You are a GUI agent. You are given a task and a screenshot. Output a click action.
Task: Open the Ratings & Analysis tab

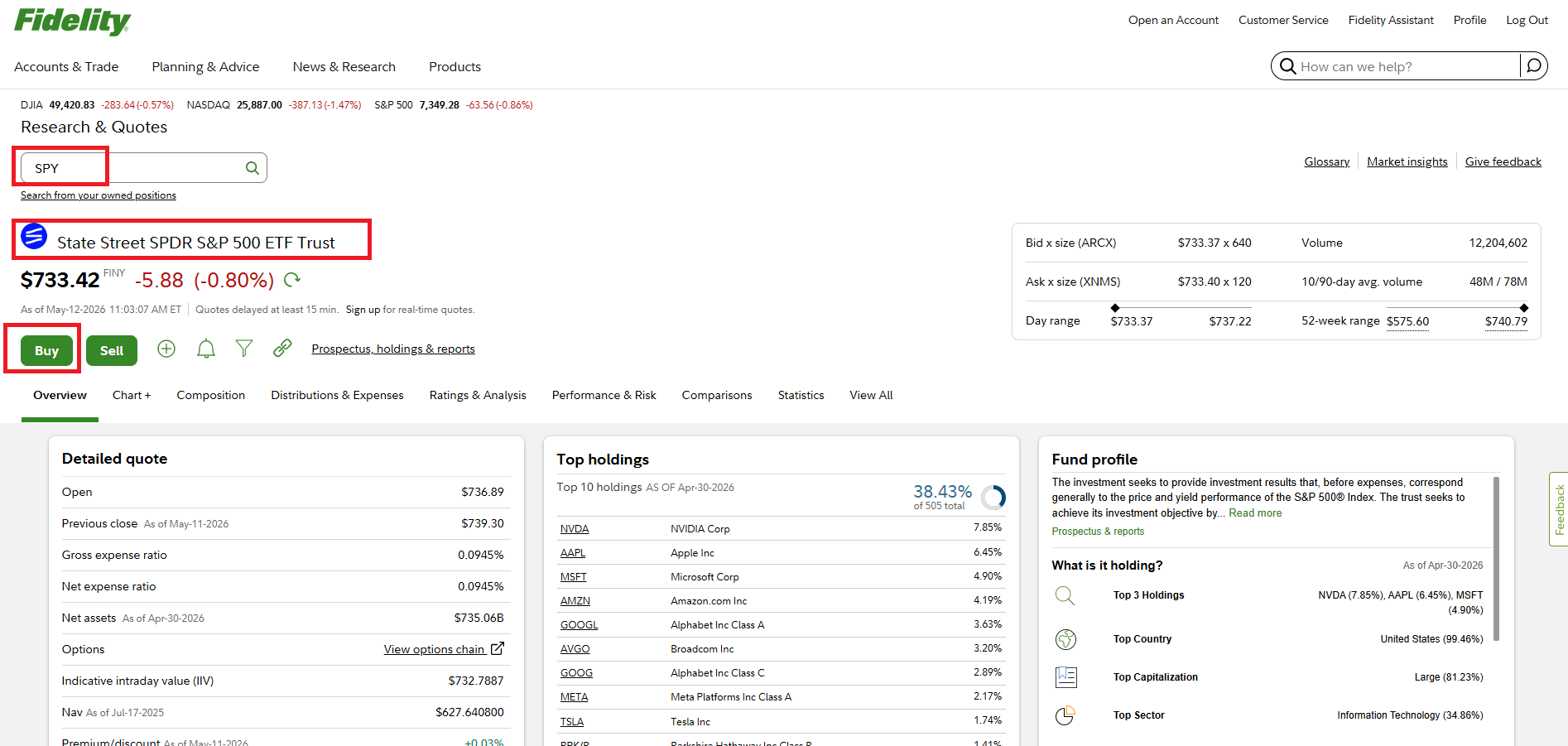478,395
